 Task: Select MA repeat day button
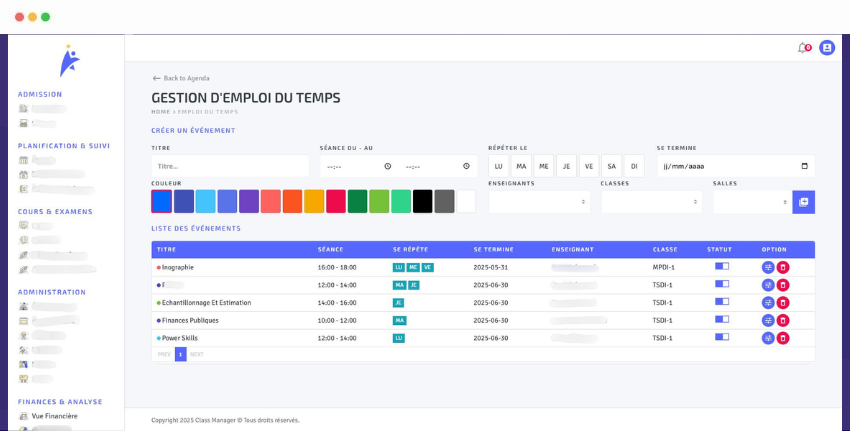[521, 166]
